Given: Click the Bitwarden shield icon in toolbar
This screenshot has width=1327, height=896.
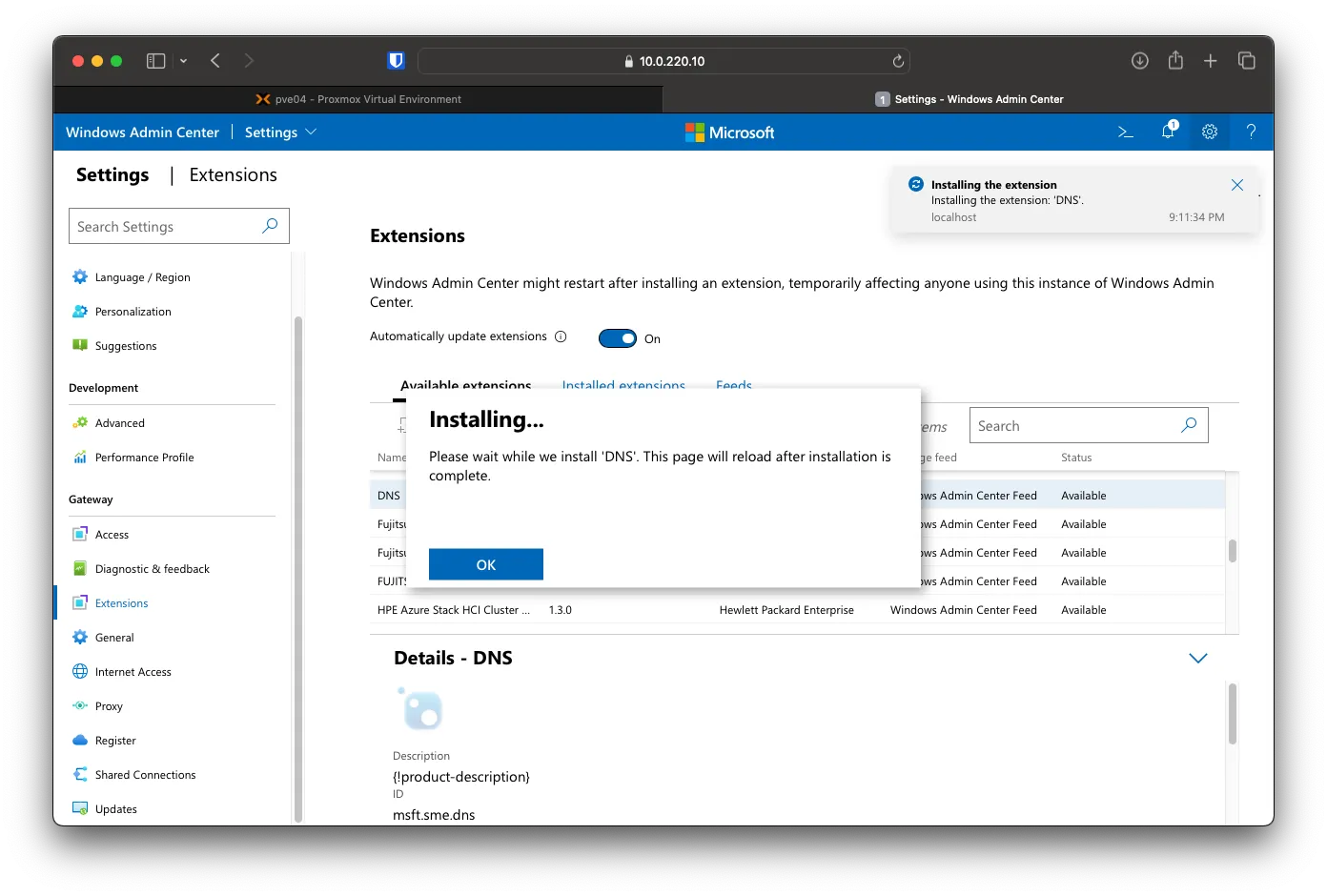Looking at the screenshot, I should click(396, 61).
